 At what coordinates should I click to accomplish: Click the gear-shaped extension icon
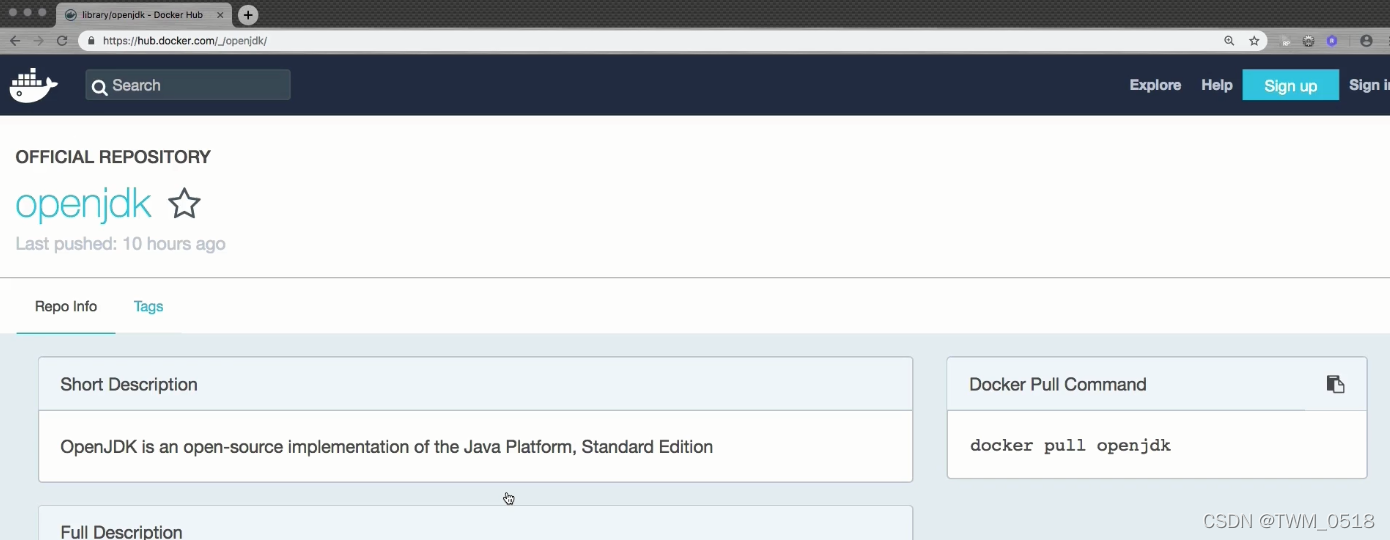pos(1308,41)
